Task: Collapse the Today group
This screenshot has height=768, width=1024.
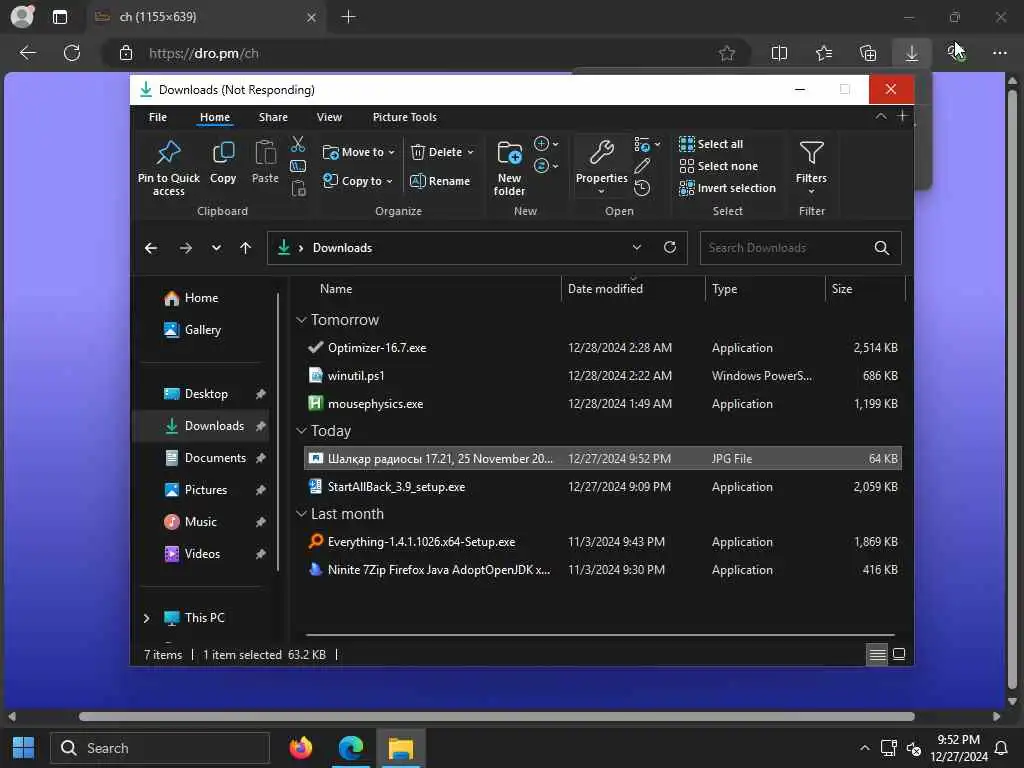Action: (x=301, y=431)
